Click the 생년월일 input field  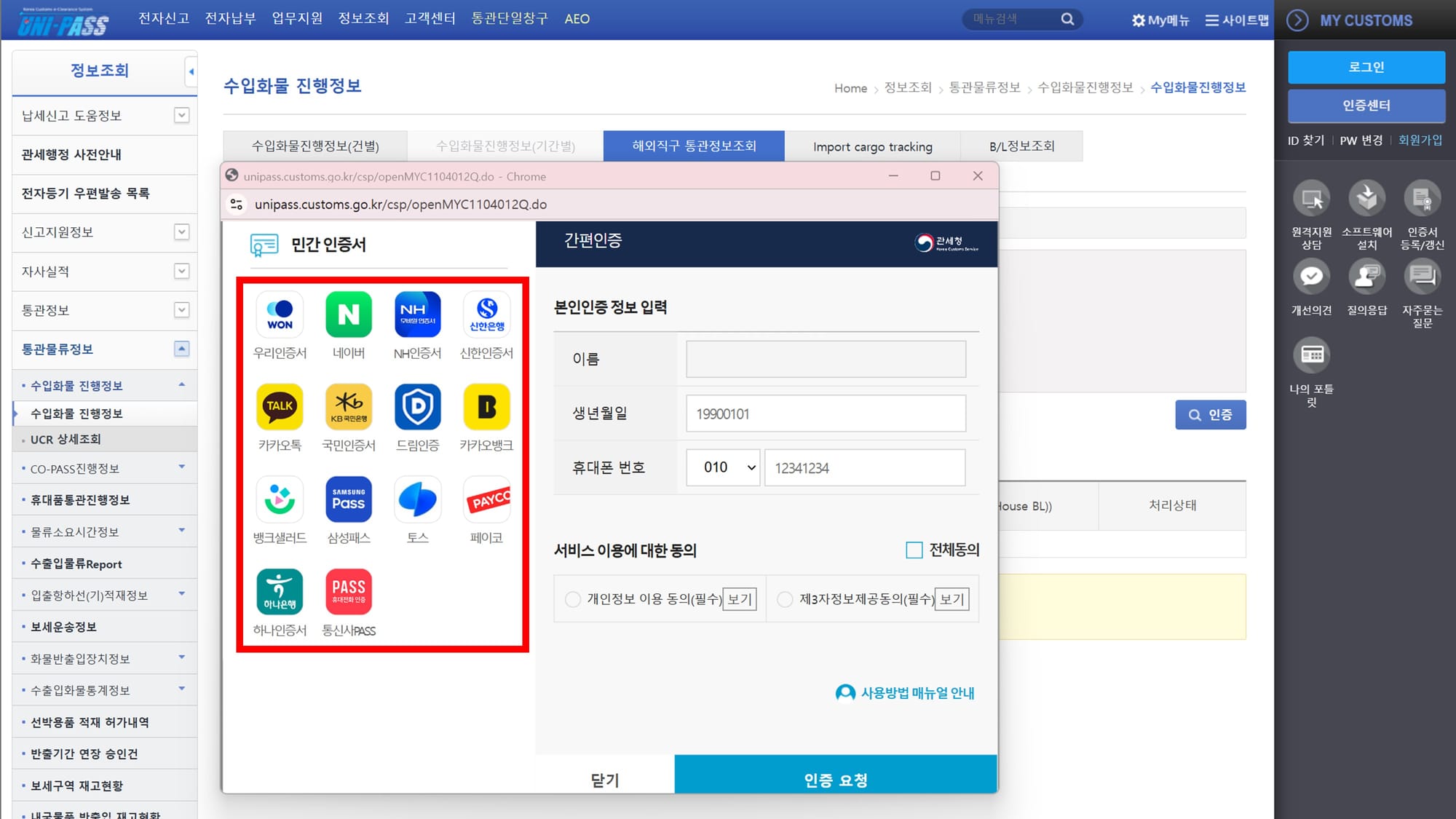825,413
